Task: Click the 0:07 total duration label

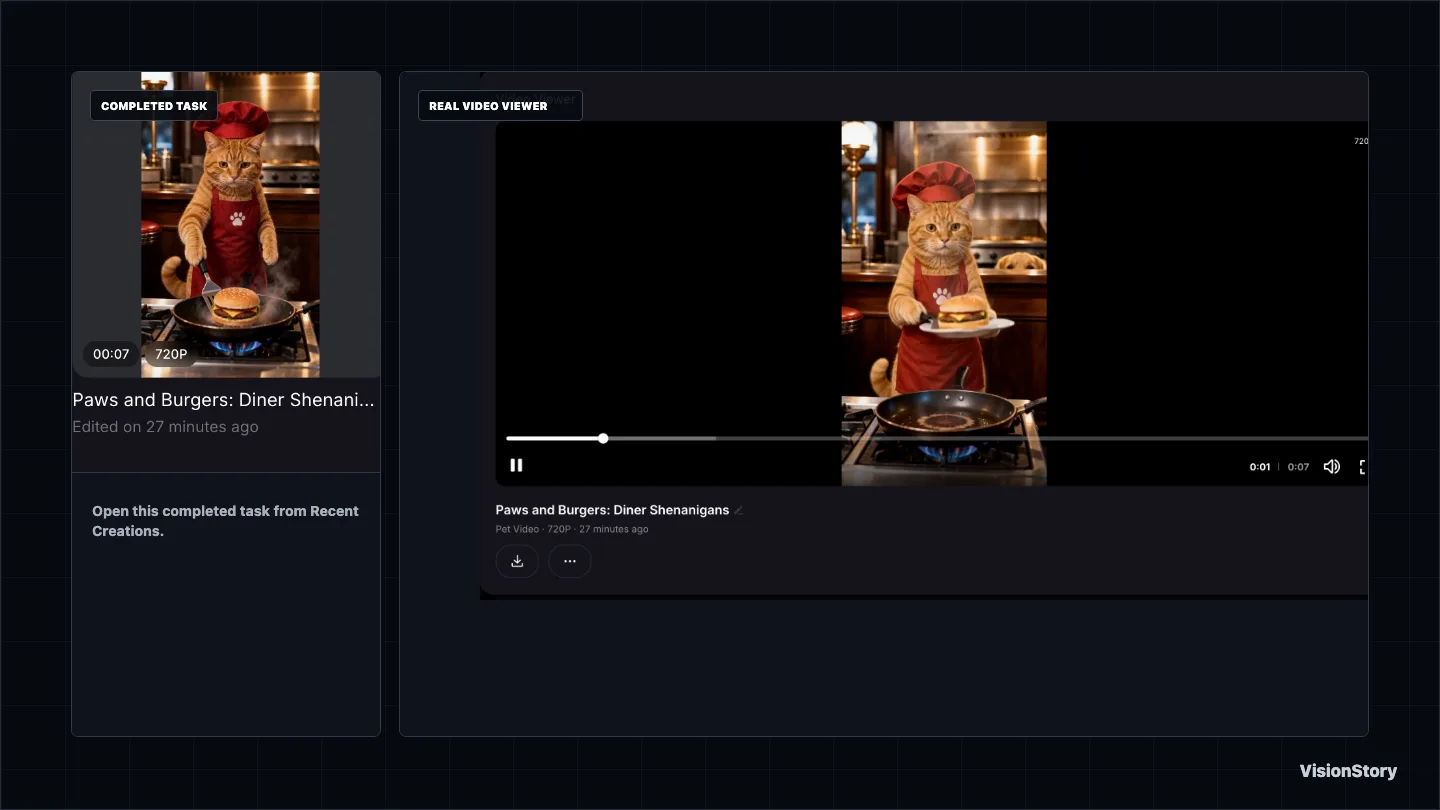Action: coord(1298,467)
